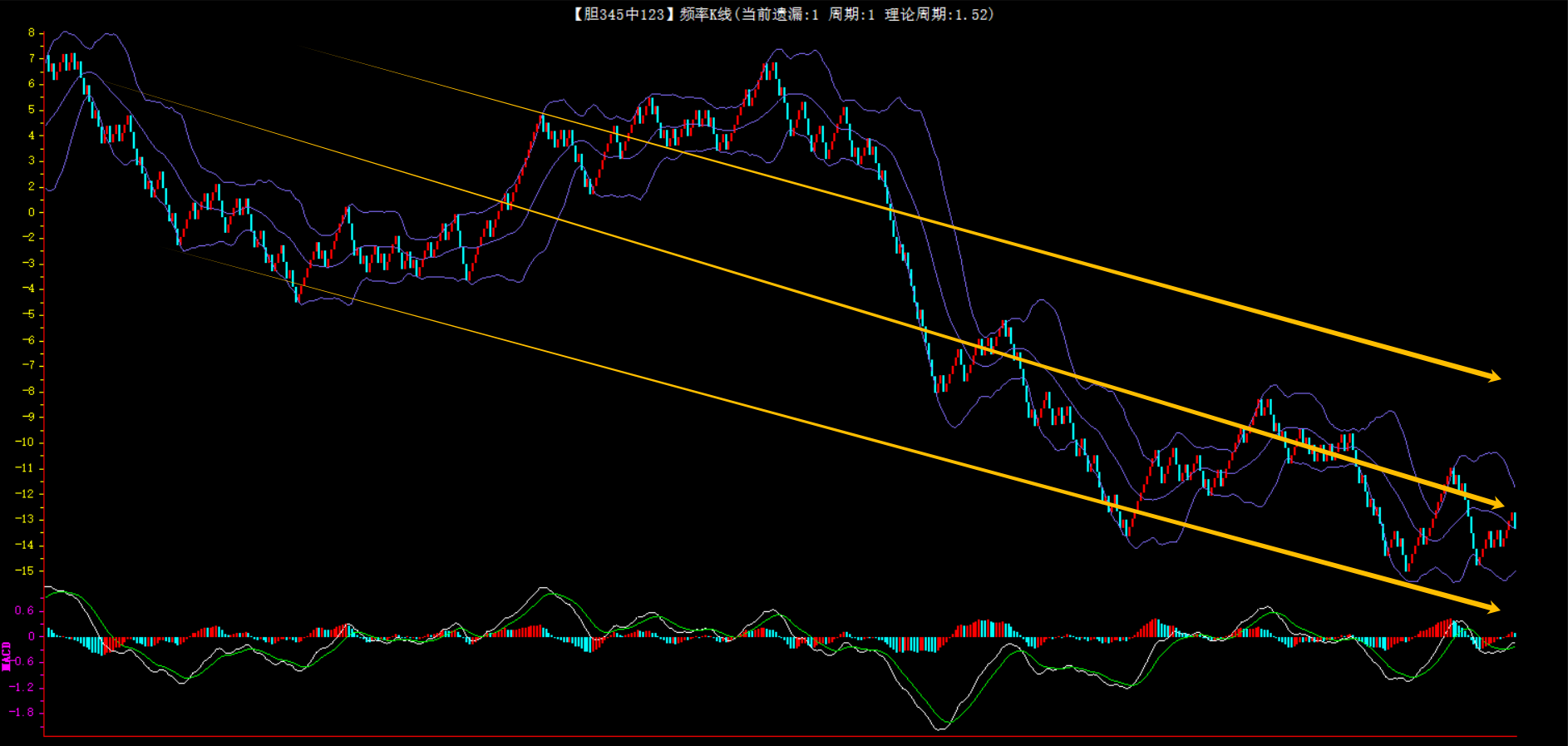The height and width of the screenshot is (746, 1568).
Task: Click the -1.2 label on MACD axis
Action: pyautogui.click(x=22, y=687)
